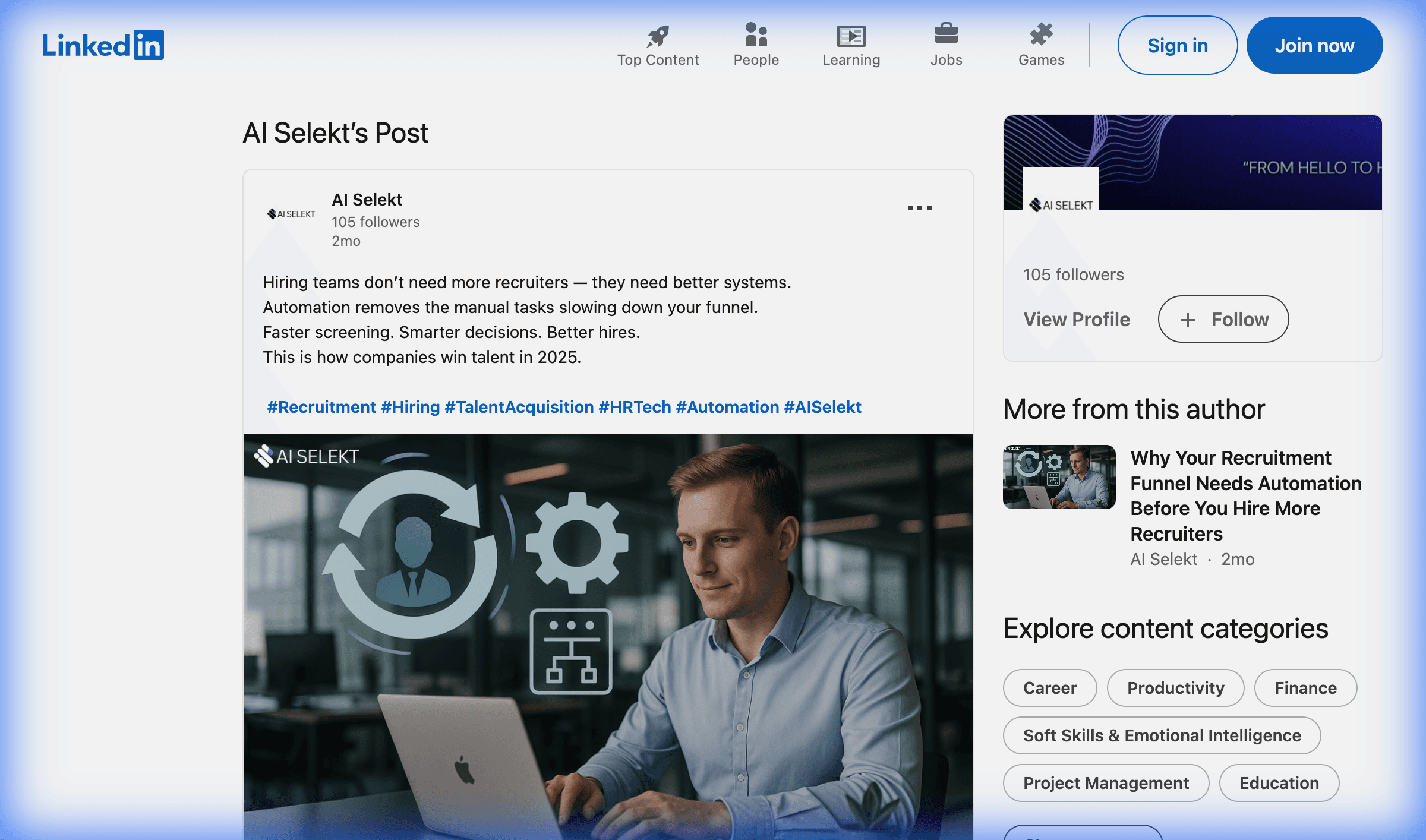Image resolution: width=1426 pixels, height=840 pixels.
Task: Select the Games nav label
Action: point(1041,60)
